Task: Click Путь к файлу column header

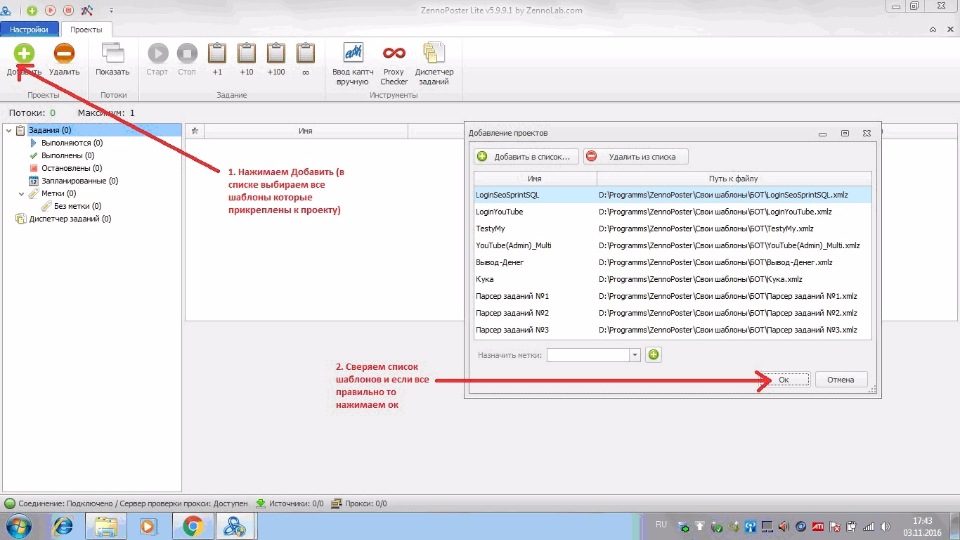Action: pos(733,179)
